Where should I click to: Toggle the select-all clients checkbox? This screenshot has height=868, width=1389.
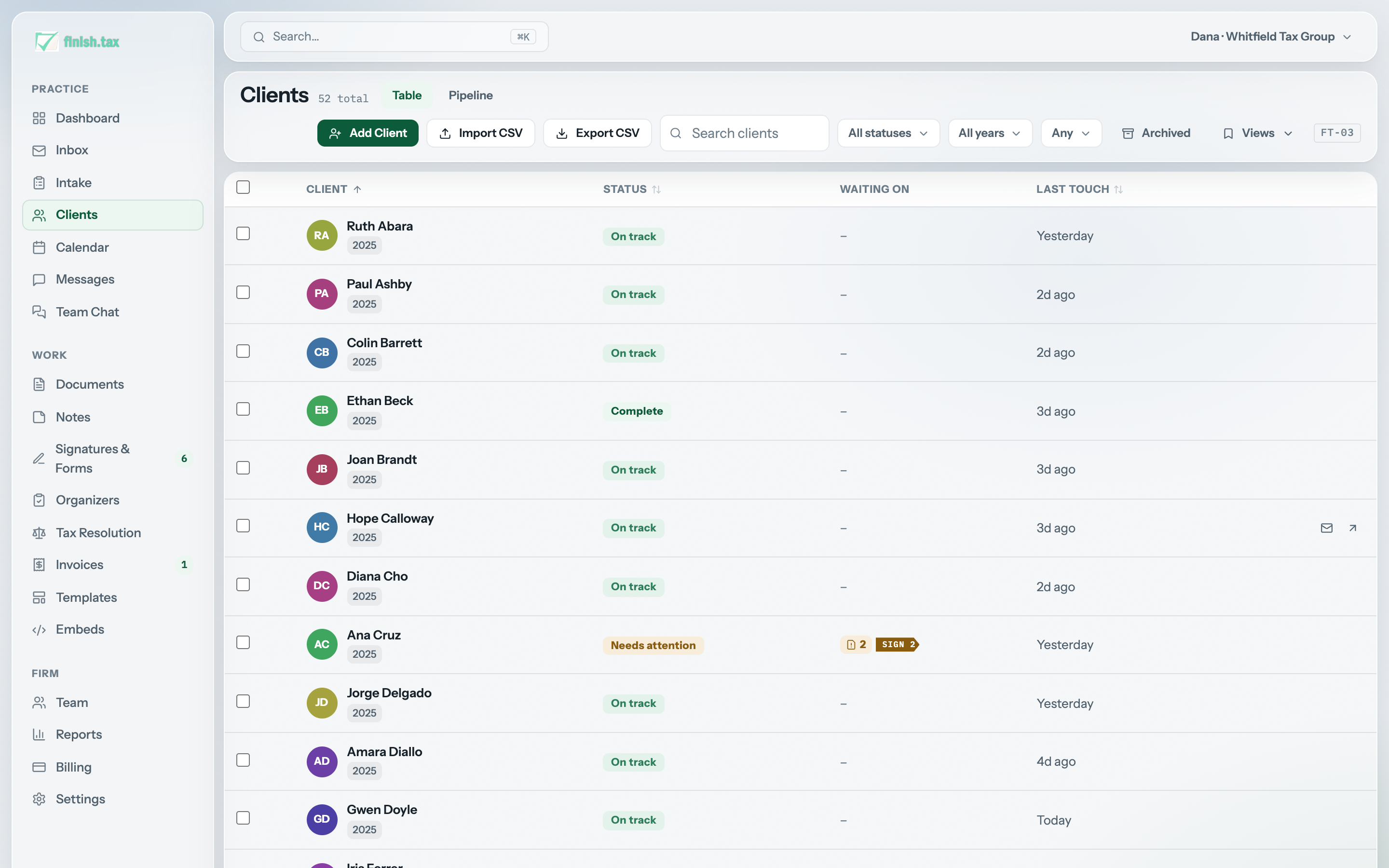[244, 187]
